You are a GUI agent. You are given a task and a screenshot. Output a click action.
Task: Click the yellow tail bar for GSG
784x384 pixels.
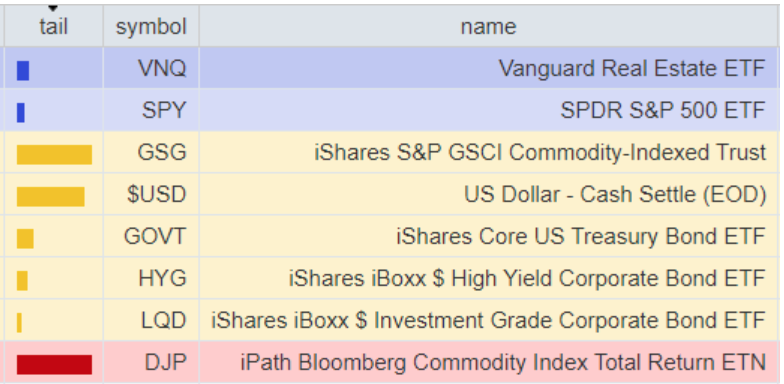54,154
